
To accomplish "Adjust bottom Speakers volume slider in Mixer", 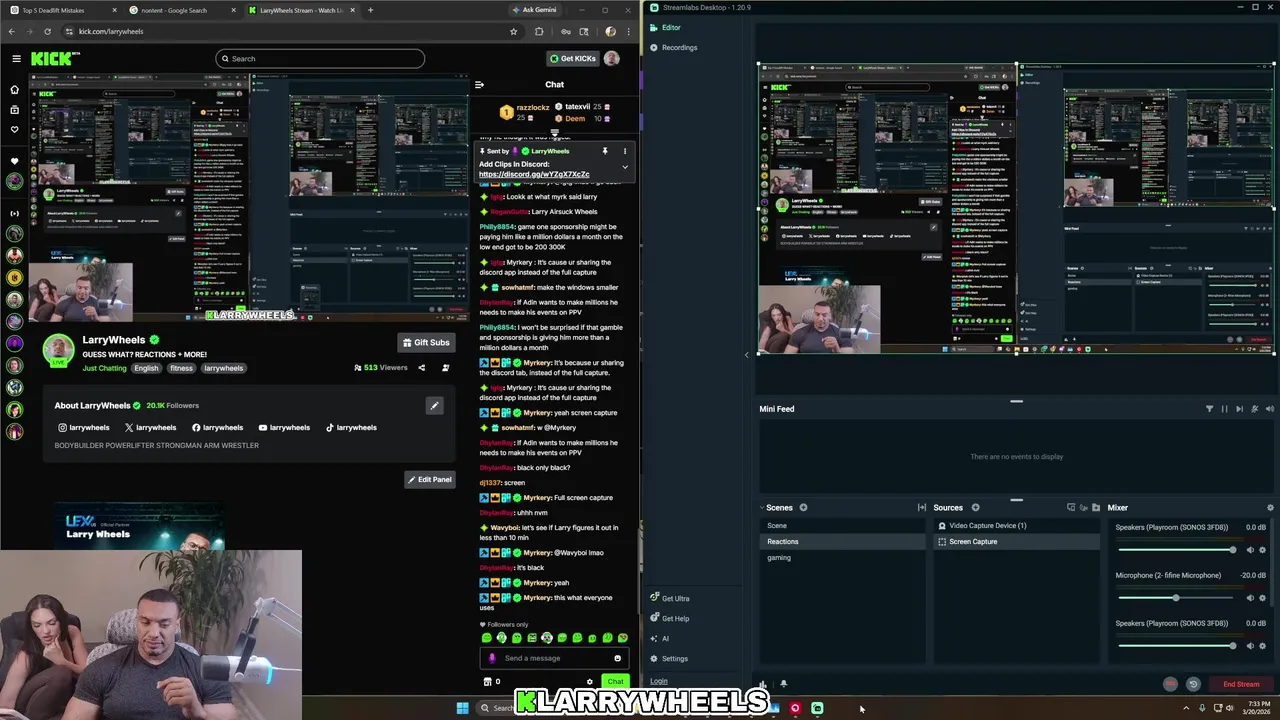I will click(x=1176, y=646).
